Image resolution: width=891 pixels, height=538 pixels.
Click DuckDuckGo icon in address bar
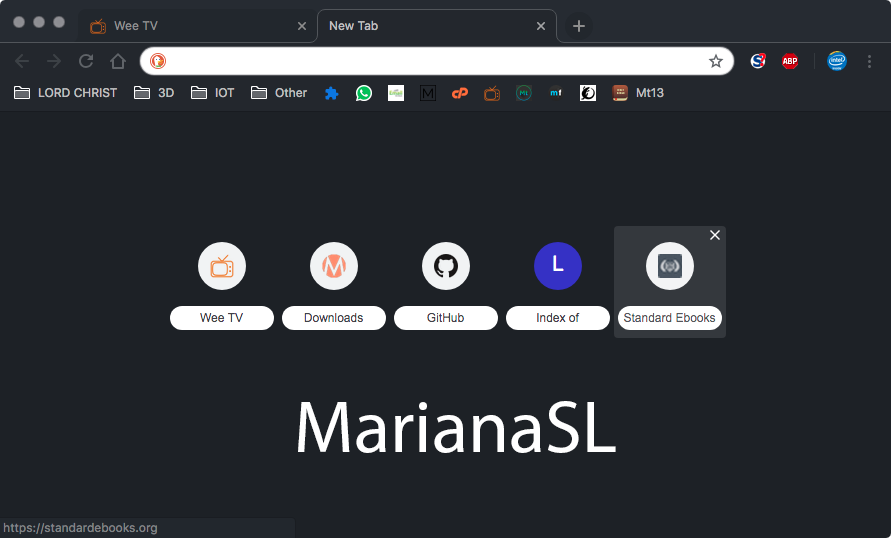pos(158,61)
